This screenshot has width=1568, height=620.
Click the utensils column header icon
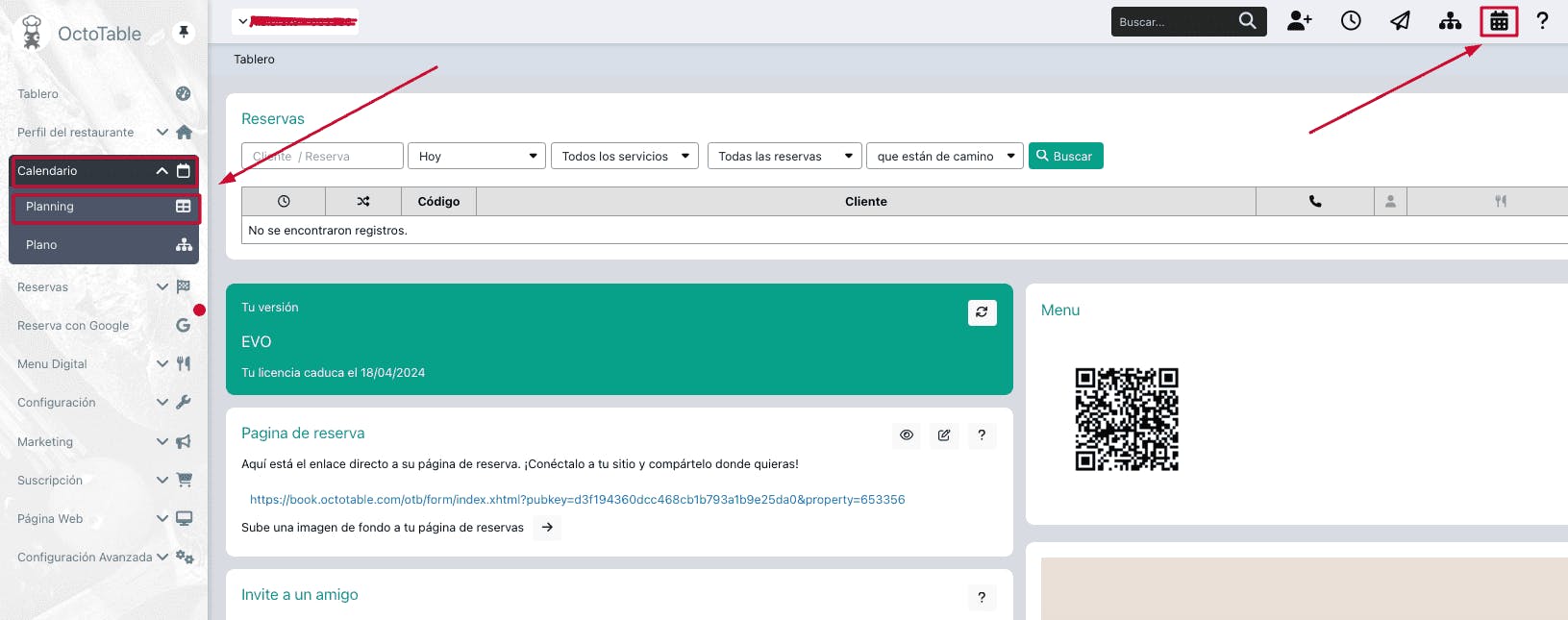tap(1501, 202)
